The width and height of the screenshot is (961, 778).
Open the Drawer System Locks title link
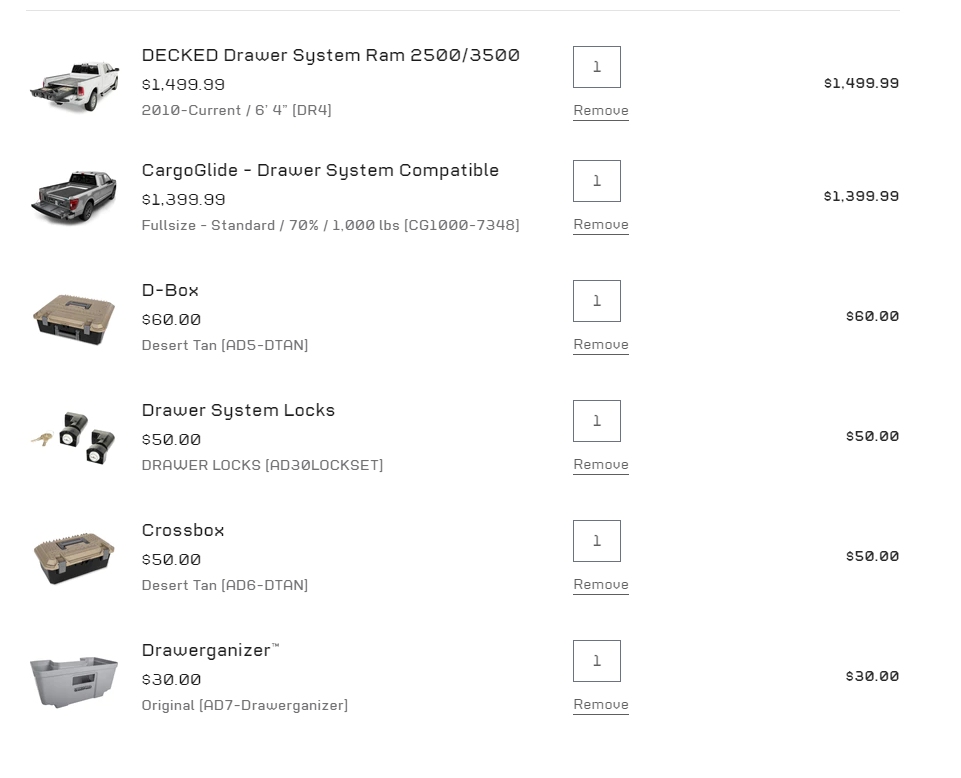point(238,410)
